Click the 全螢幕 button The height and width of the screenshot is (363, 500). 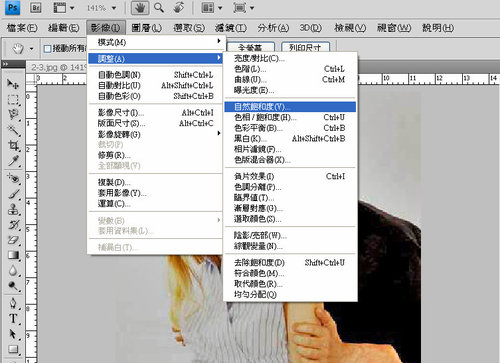click(251, 48)
